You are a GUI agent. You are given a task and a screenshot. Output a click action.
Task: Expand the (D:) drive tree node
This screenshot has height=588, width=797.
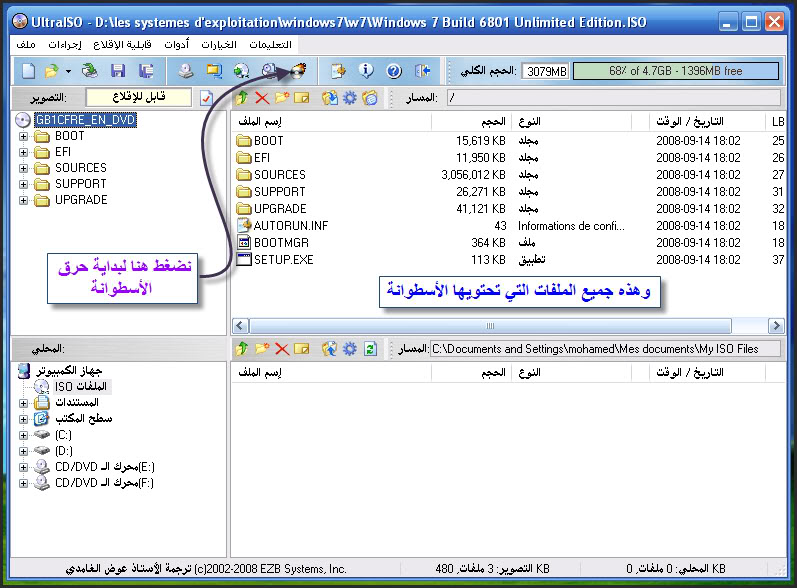point(23,451)
